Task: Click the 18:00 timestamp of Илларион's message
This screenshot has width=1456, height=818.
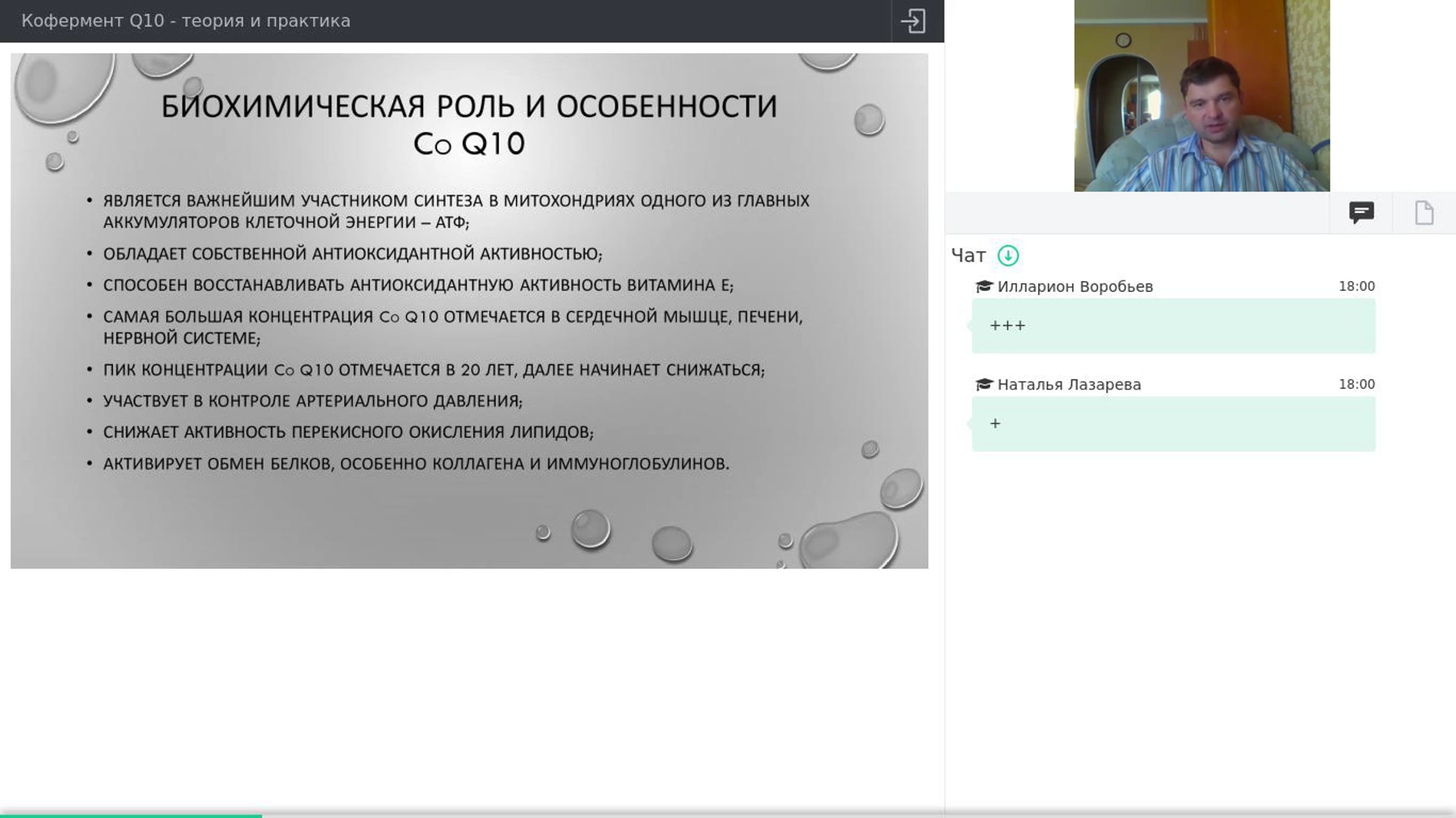Action: [1357, 286]
